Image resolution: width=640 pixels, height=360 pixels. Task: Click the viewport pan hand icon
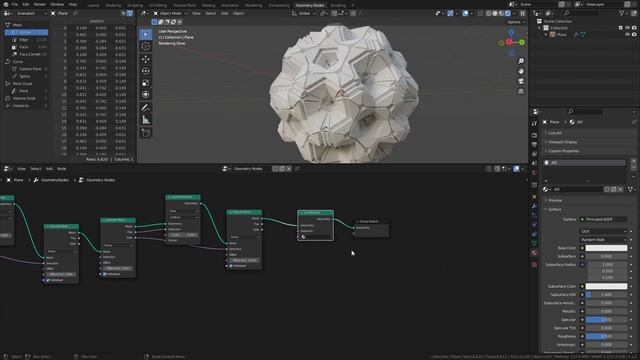click(x=521, y=71)
